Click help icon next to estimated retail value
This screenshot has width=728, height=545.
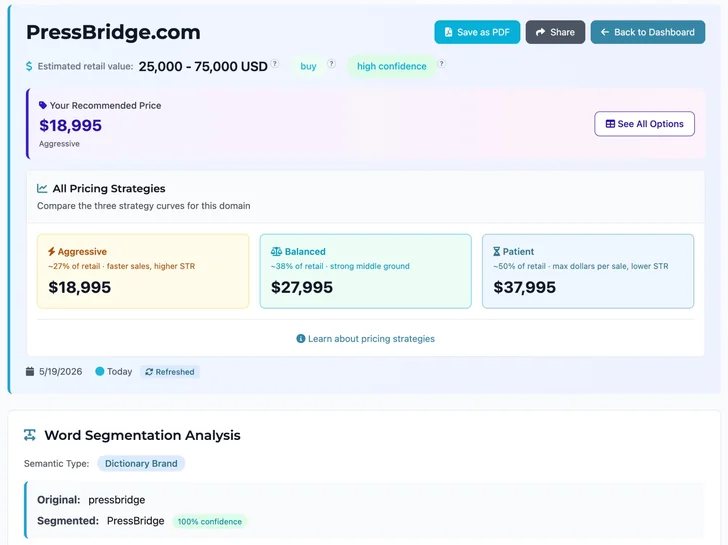coord(275,64)
